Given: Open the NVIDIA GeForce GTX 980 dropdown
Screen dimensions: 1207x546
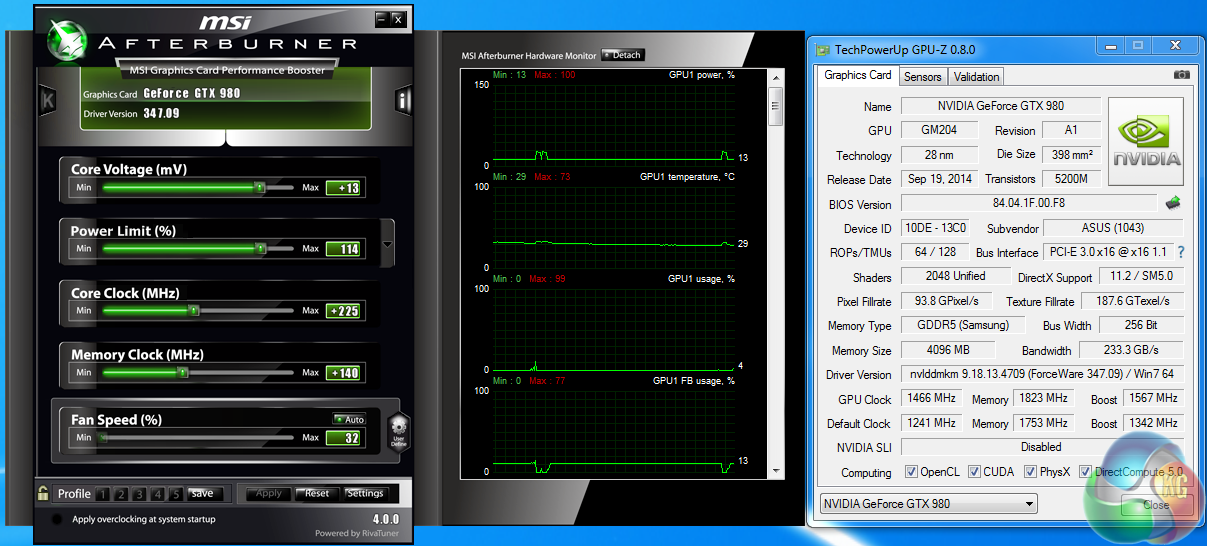Looking at the screenshot, I should click(x=928, y=504).
